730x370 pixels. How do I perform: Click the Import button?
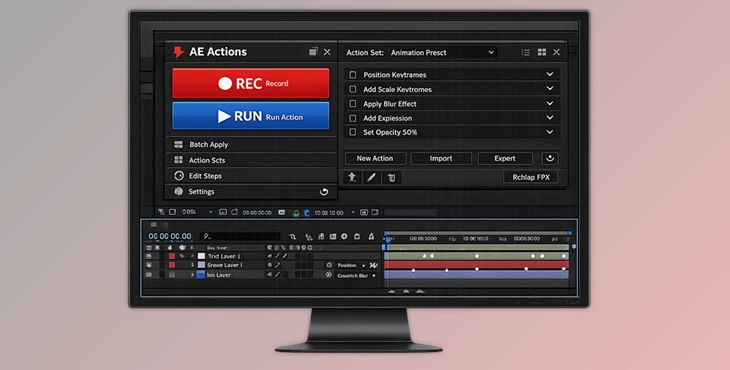point(441,158)
